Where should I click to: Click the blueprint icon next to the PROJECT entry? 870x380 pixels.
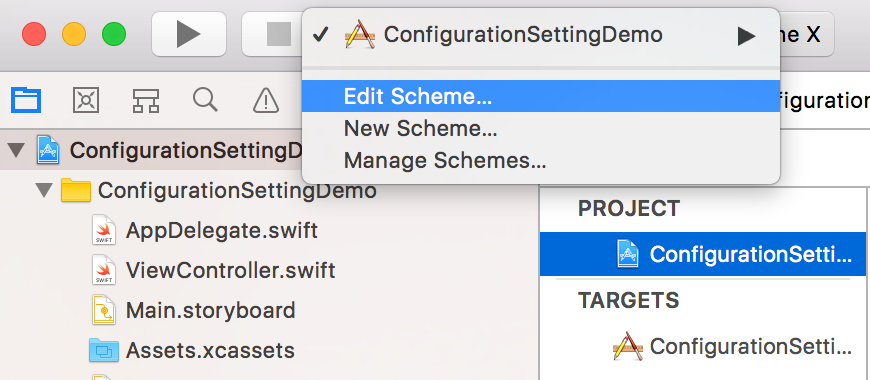tap(628, 254)
